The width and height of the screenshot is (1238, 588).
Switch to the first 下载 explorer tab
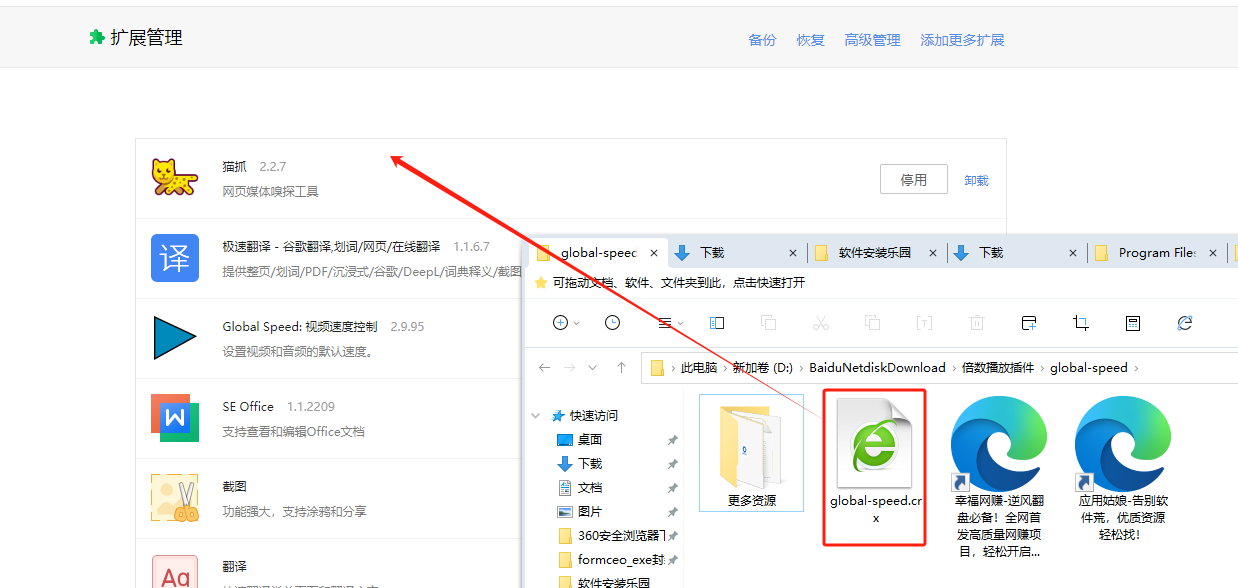(737, 253)
